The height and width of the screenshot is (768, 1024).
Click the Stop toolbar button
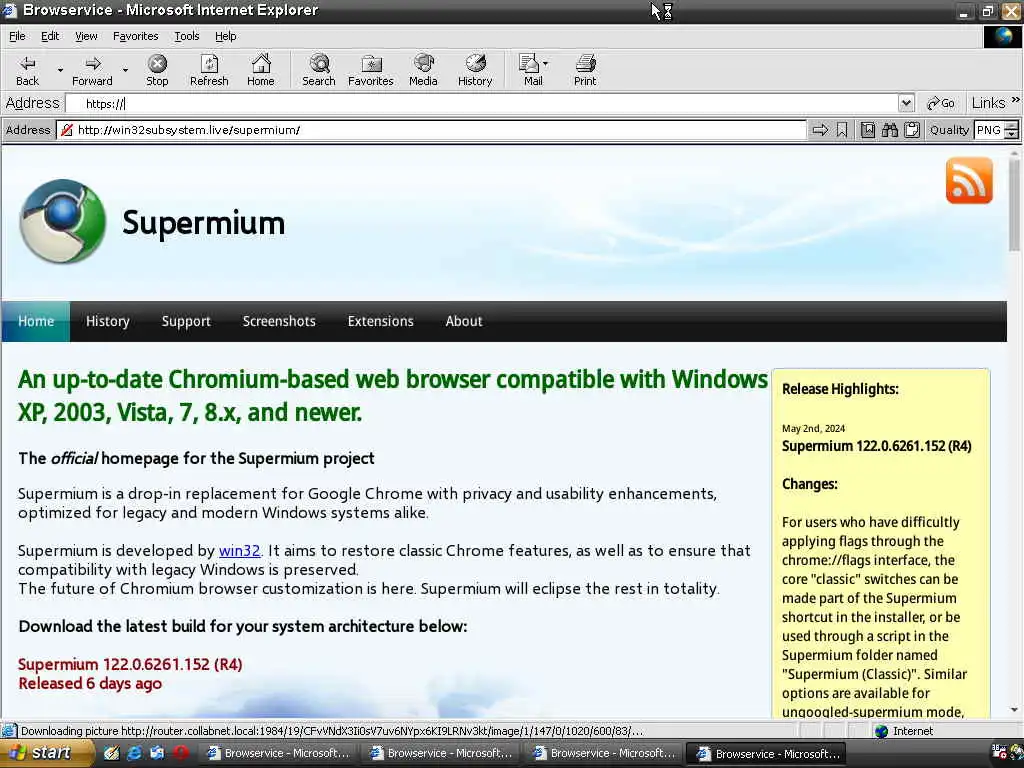tap(157, 70)
